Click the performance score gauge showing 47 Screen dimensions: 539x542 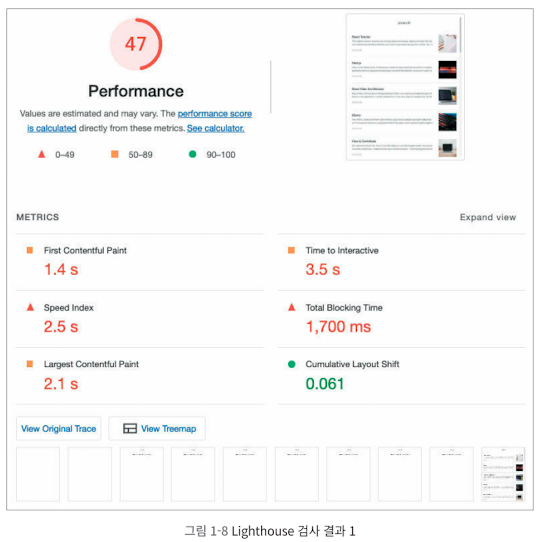[136, 44]
